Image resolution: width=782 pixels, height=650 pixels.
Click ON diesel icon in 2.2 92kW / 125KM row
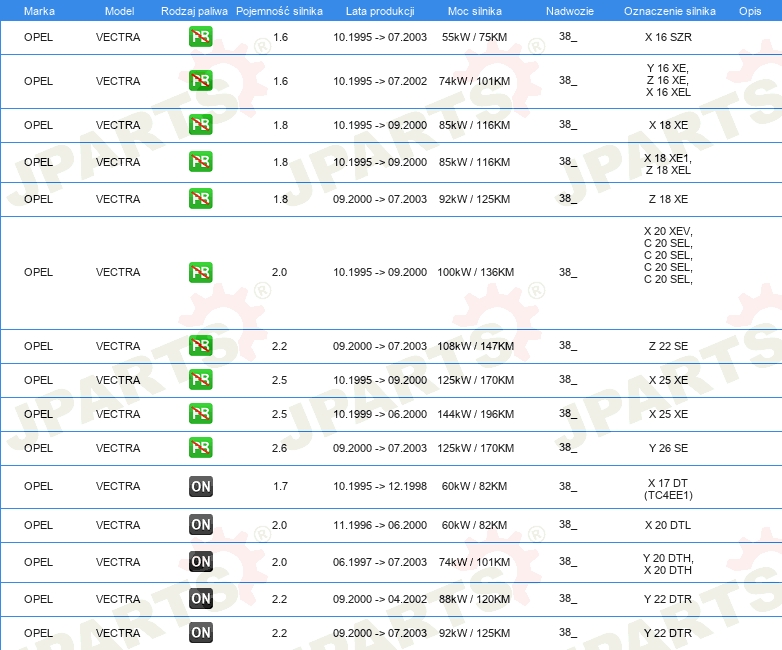[200, 633]
